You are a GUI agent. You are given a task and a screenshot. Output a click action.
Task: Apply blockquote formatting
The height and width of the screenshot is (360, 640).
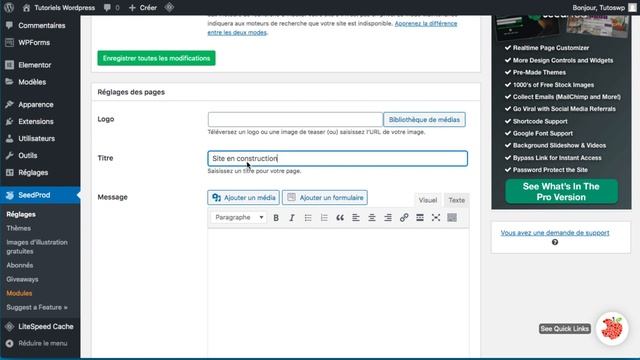(x=340, y=218)
